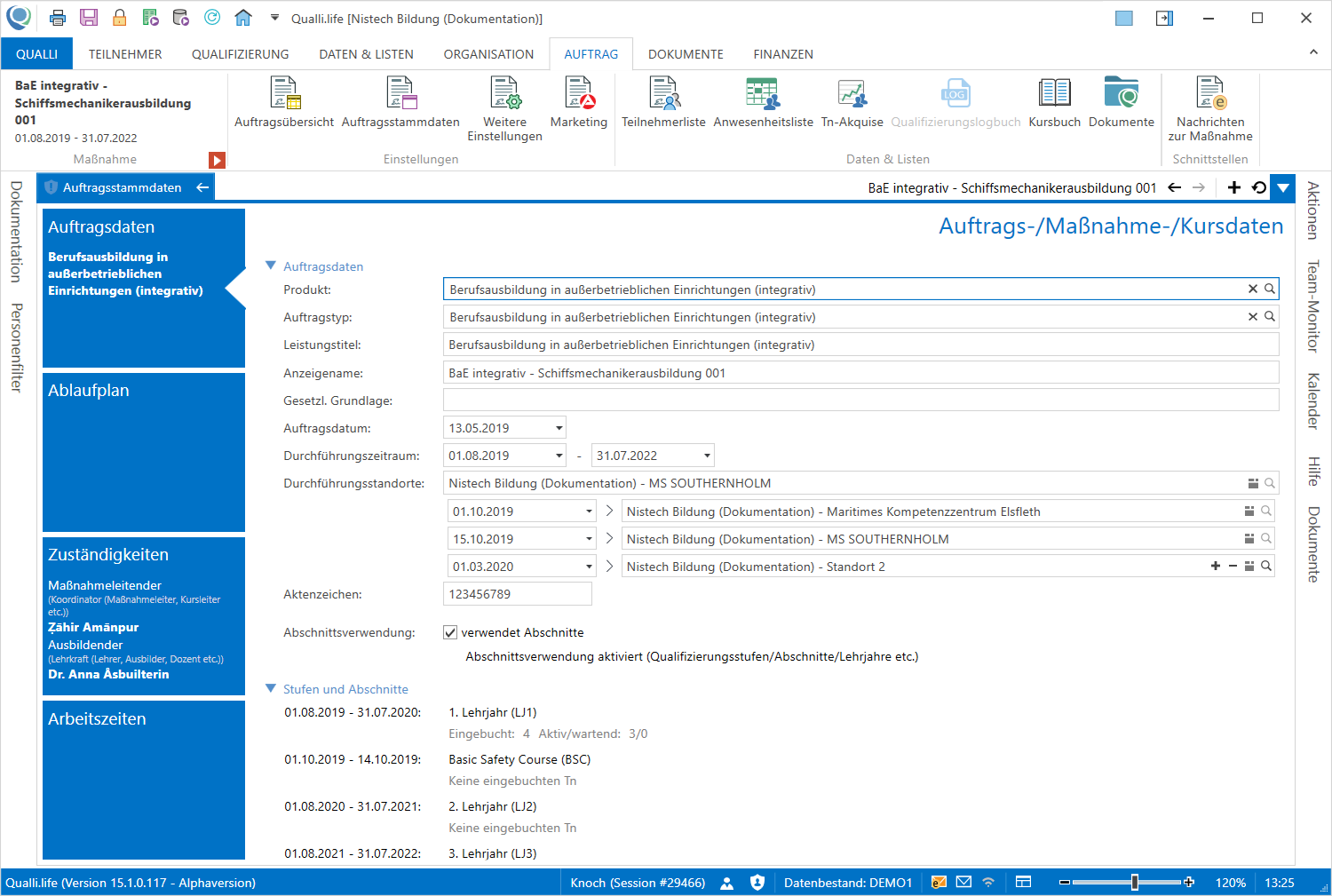The height and width of the screenshot is (896, 1332).
Task: Clear the Auftragstyp field with X icon
Action: click(x=1253, y=316)
